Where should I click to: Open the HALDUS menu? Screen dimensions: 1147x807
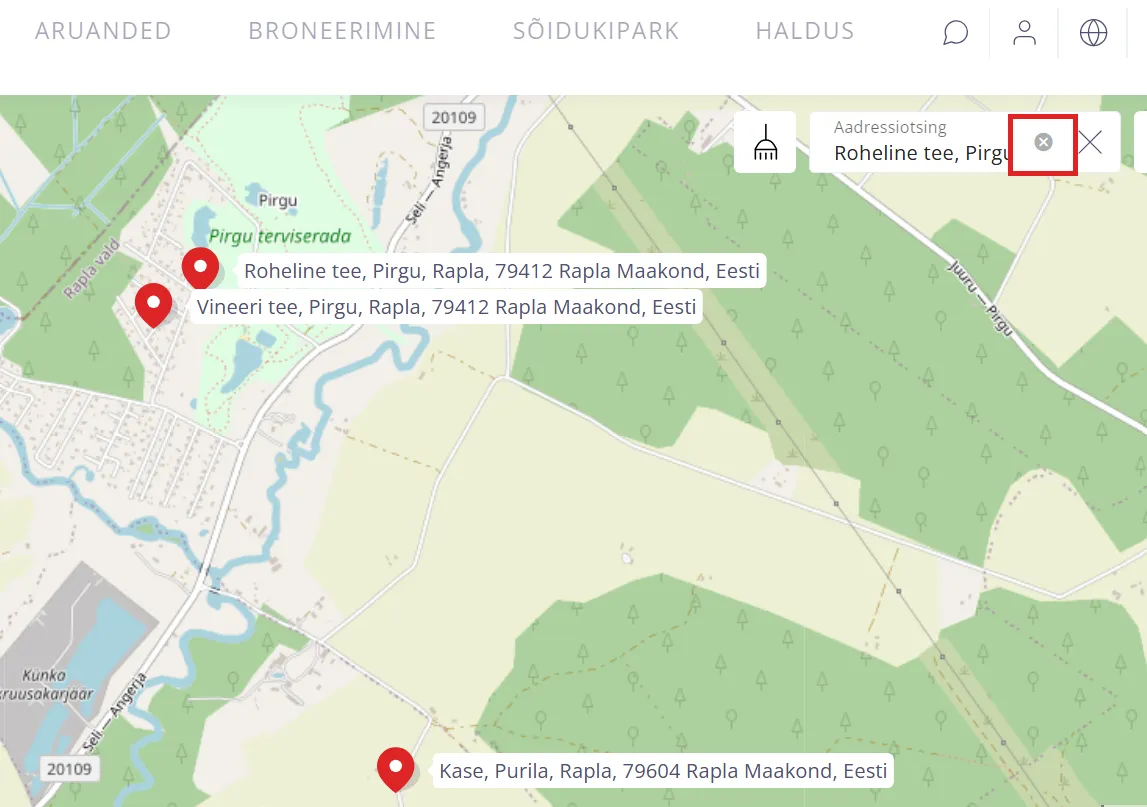pyautogui.click(x=805, y=31)
